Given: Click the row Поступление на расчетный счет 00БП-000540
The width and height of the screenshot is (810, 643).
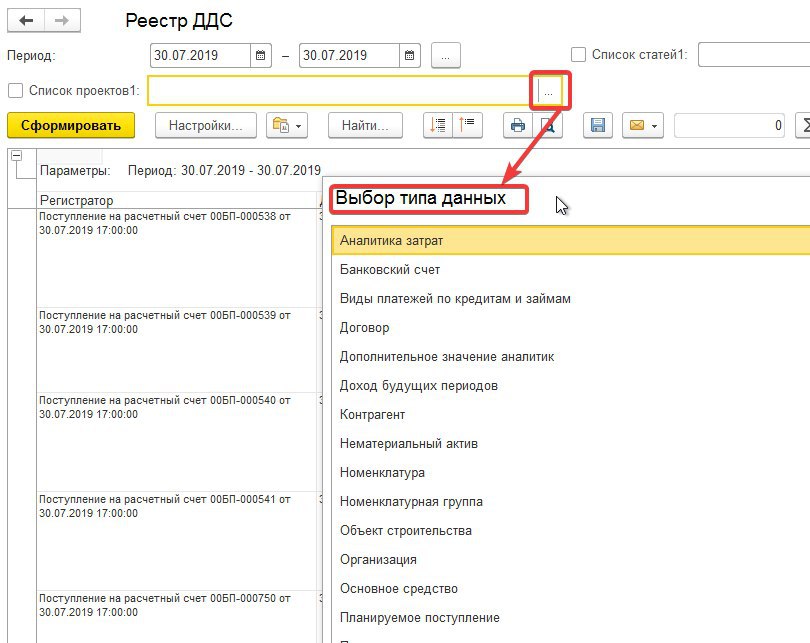Looking at the screenshot, I should 176,442.
